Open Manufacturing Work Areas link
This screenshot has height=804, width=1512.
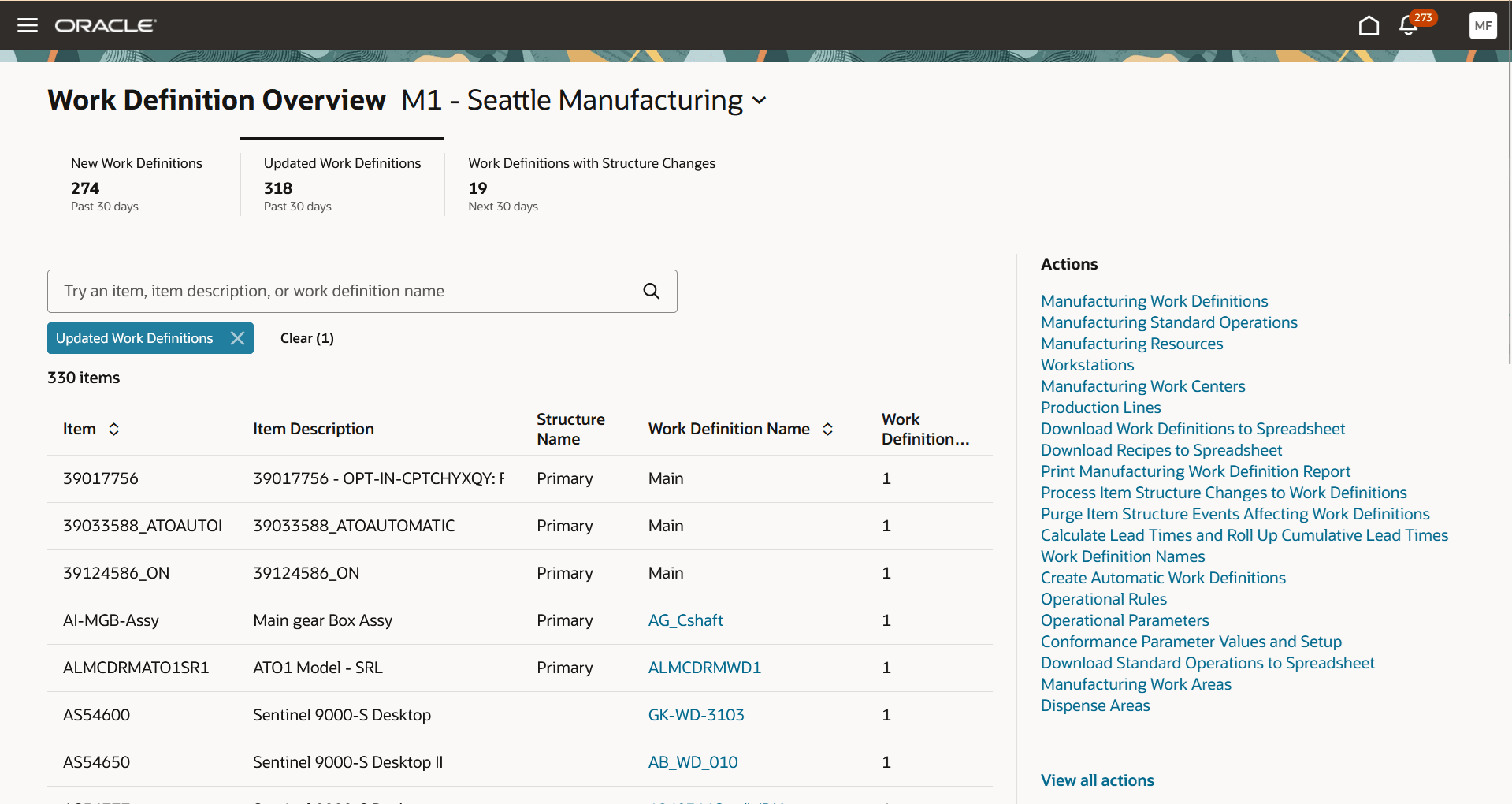[1136, 684]
